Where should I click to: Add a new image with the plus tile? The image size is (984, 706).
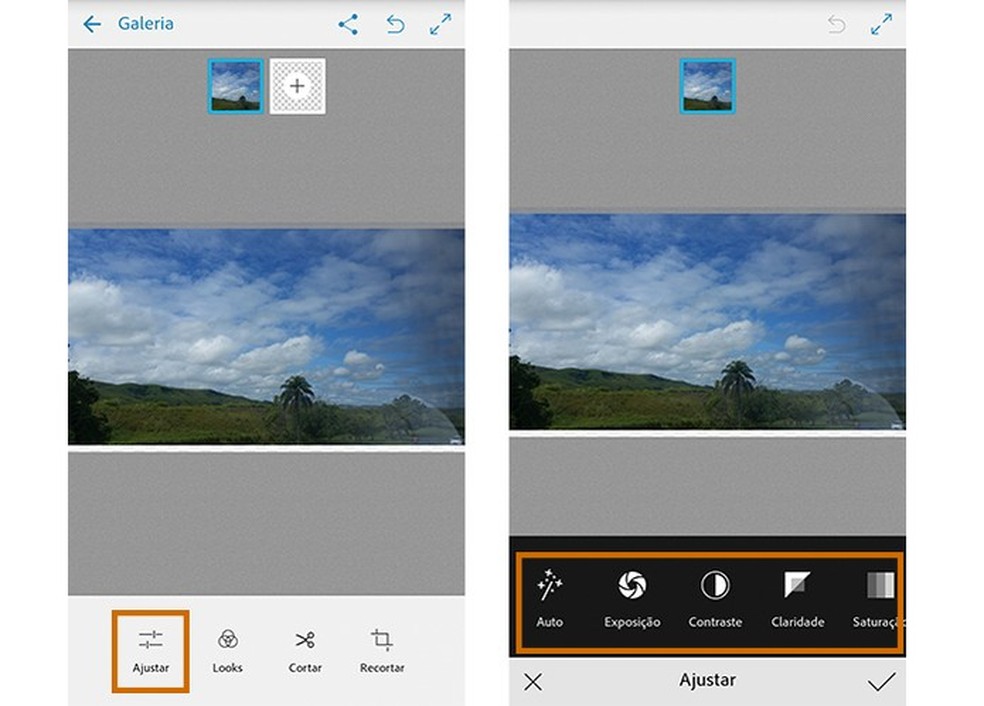[x=297, y=86]
